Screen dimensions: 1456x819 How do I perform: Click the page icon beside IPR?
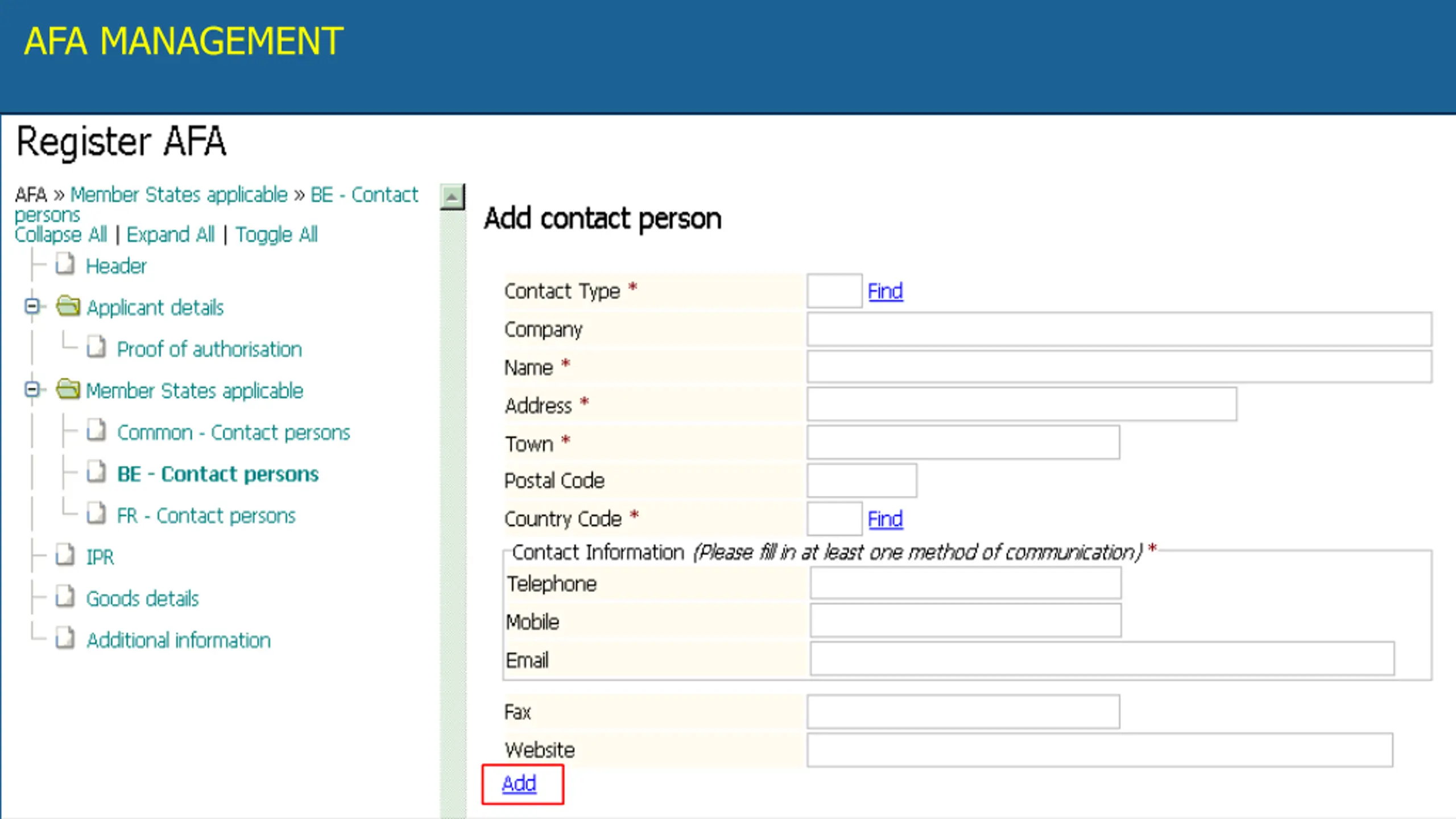(x=65, y=555)
